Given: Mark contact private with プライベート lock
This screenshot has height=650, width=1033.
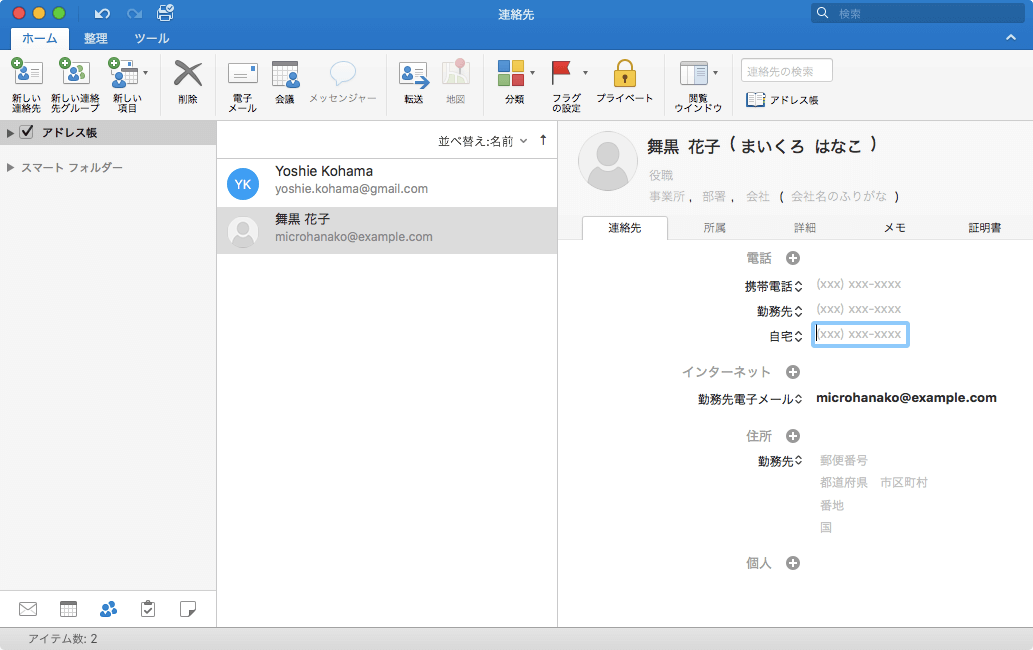Looking at the screenshot, I should (x=625, y=82).
